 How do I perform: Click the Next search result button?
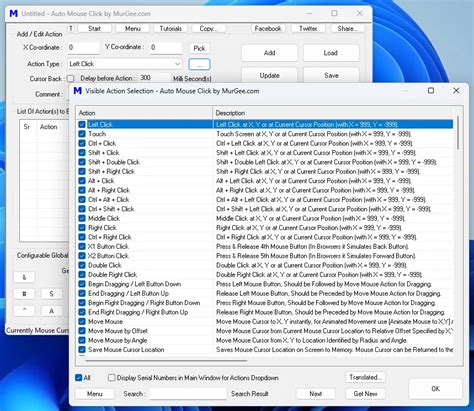[x=315, y=394]
